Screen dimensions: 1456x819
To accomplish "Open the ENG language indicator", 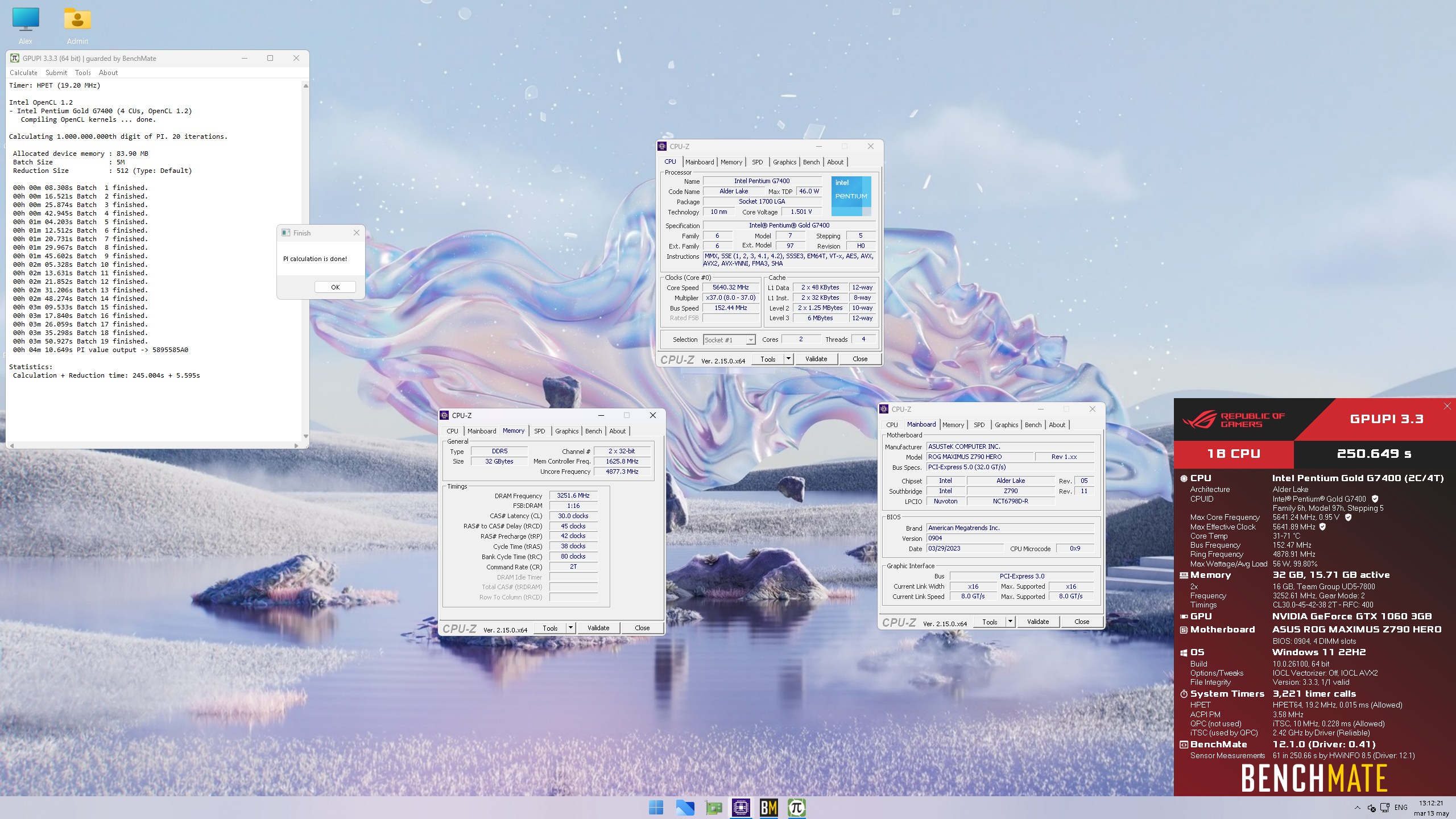I will [x=1401, y=808].
